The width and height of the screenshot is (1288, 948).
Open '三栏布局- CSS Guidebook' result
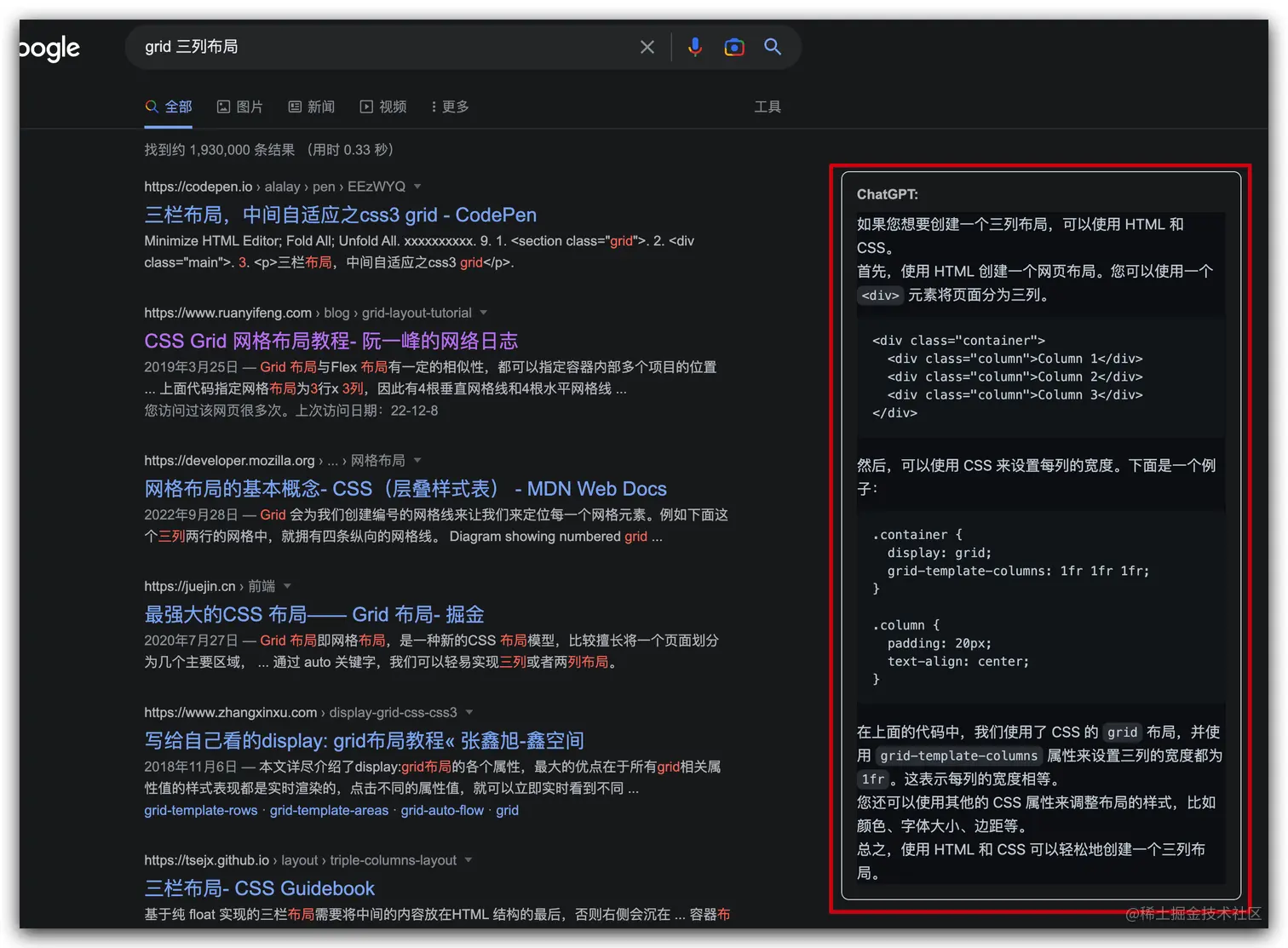(260, 888)
